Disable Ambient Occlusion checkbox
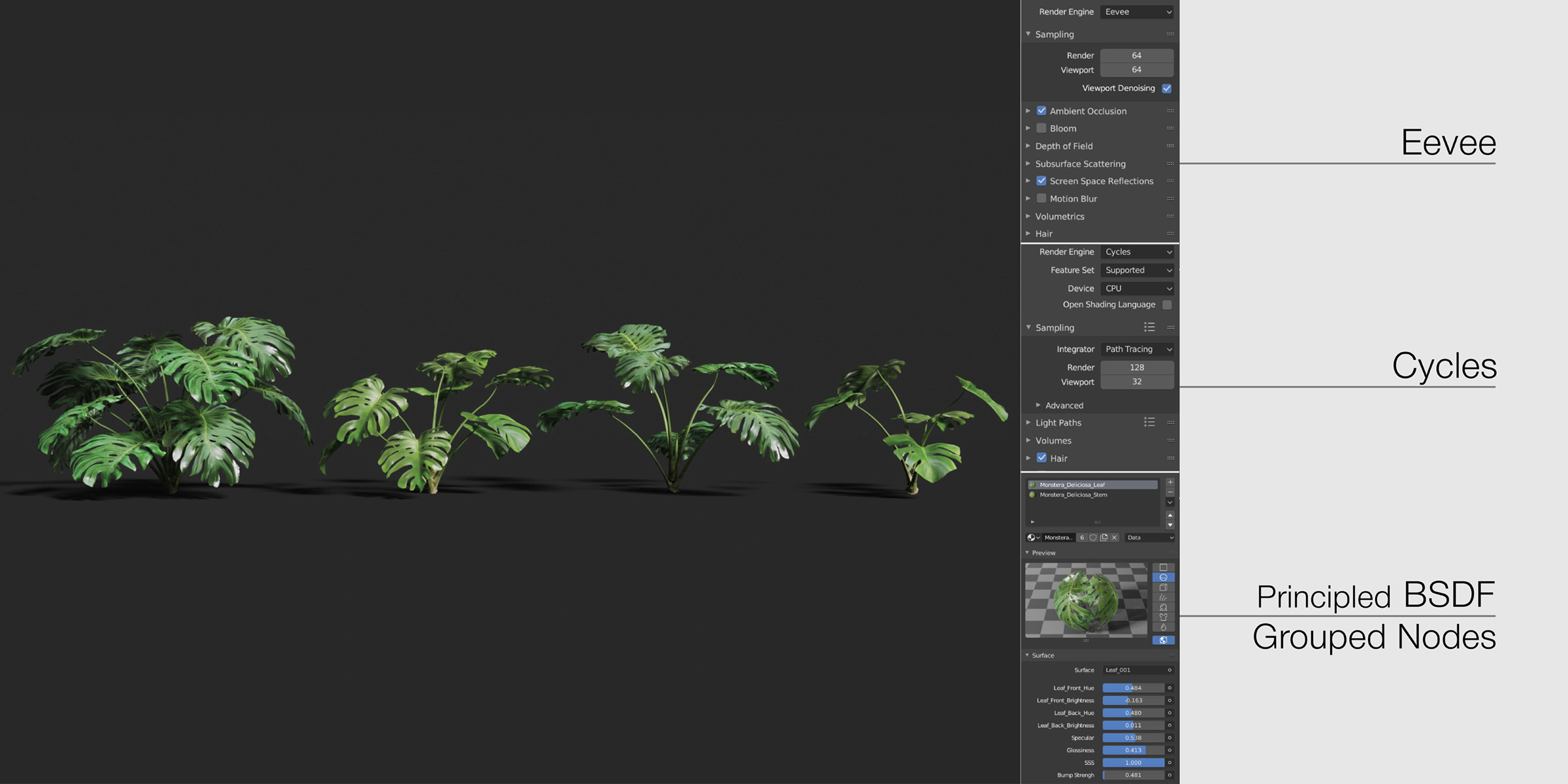The height and width of the screenshot is (784, 1568). (x=1041, y=110)
